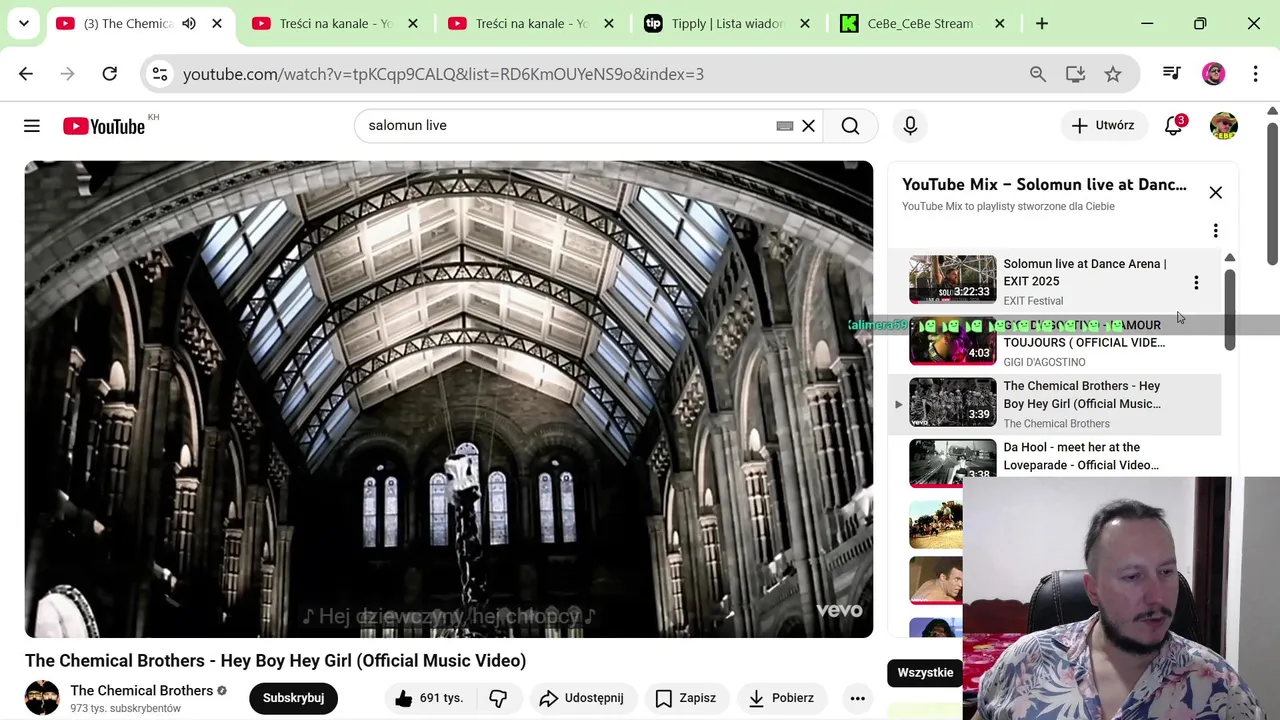Viewport: 1280px width, 720px height.
Task: Open options for Solomun live playlist item
Action: (x=1196, y=282)
